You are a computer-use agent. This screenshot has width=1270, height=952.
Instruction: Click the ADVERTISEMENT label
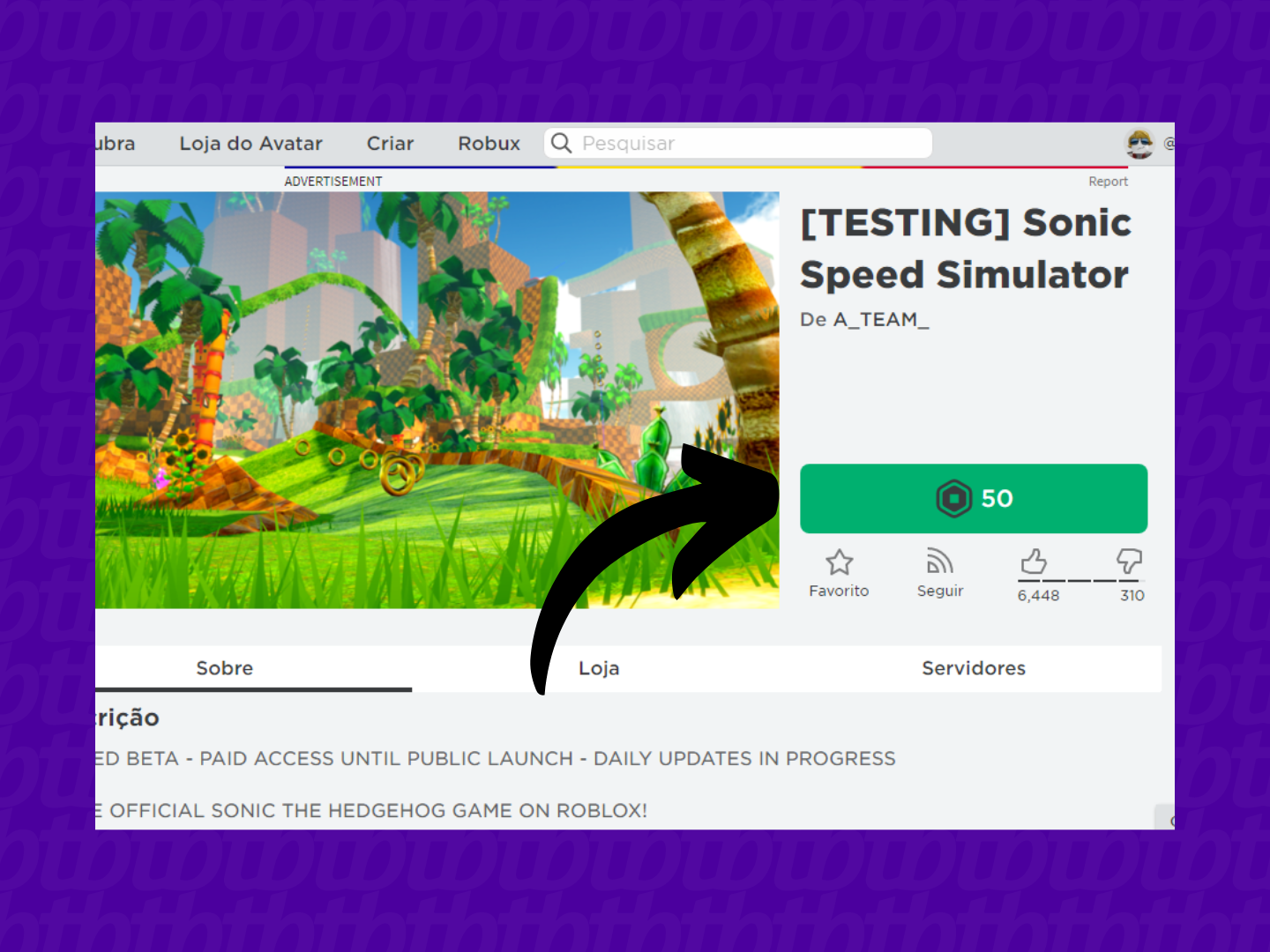333,182
